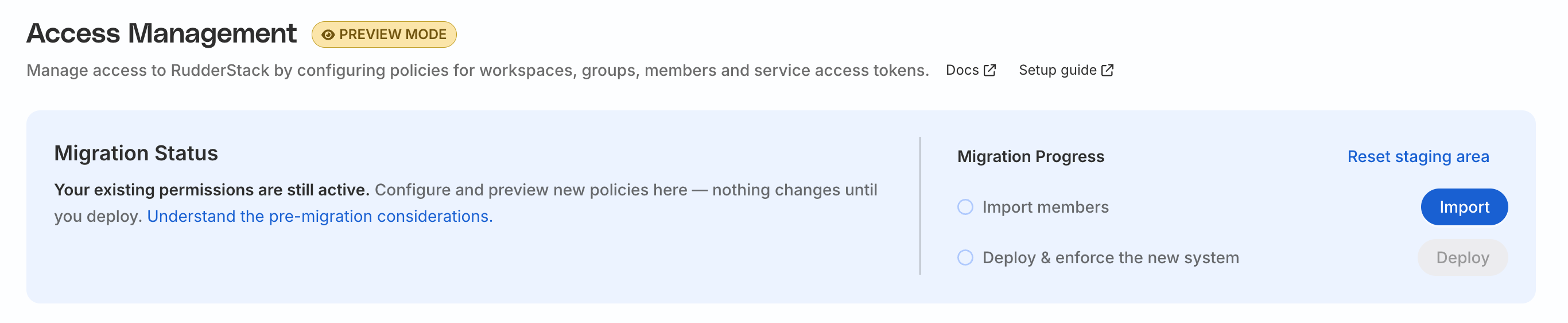
Task: Click the bold existing permissions still active text
Action: tap(212, 190)
